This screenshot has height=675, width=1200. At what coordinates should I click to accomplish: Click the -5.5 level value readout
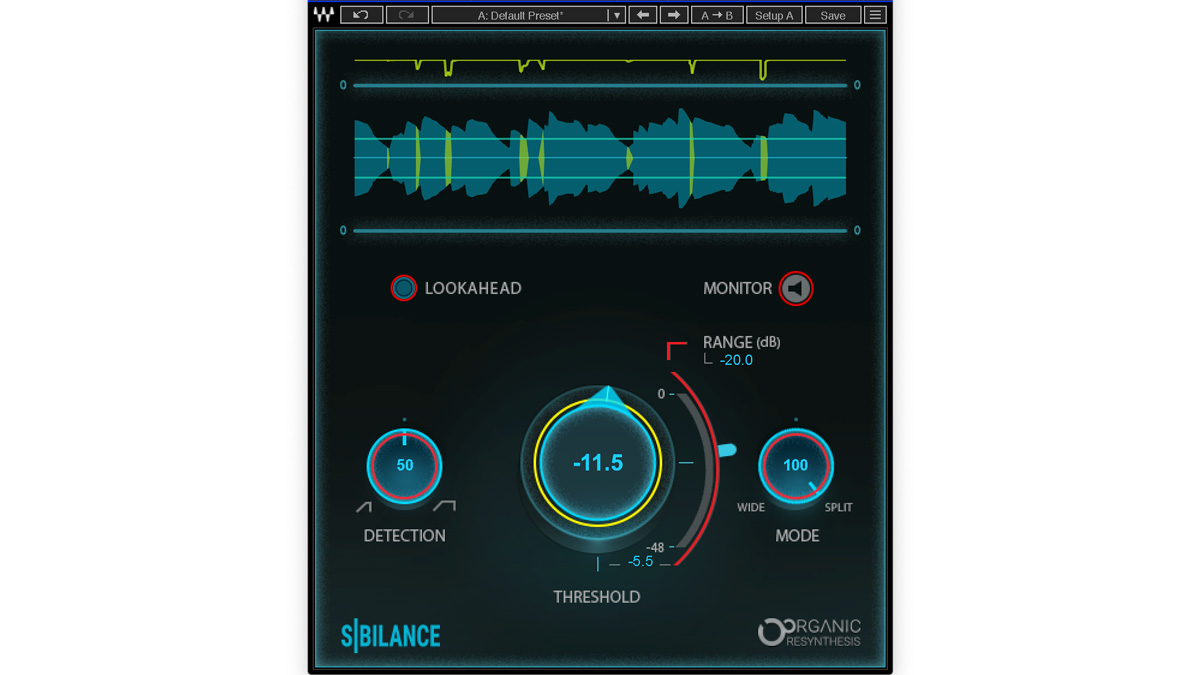coord(640,562)
